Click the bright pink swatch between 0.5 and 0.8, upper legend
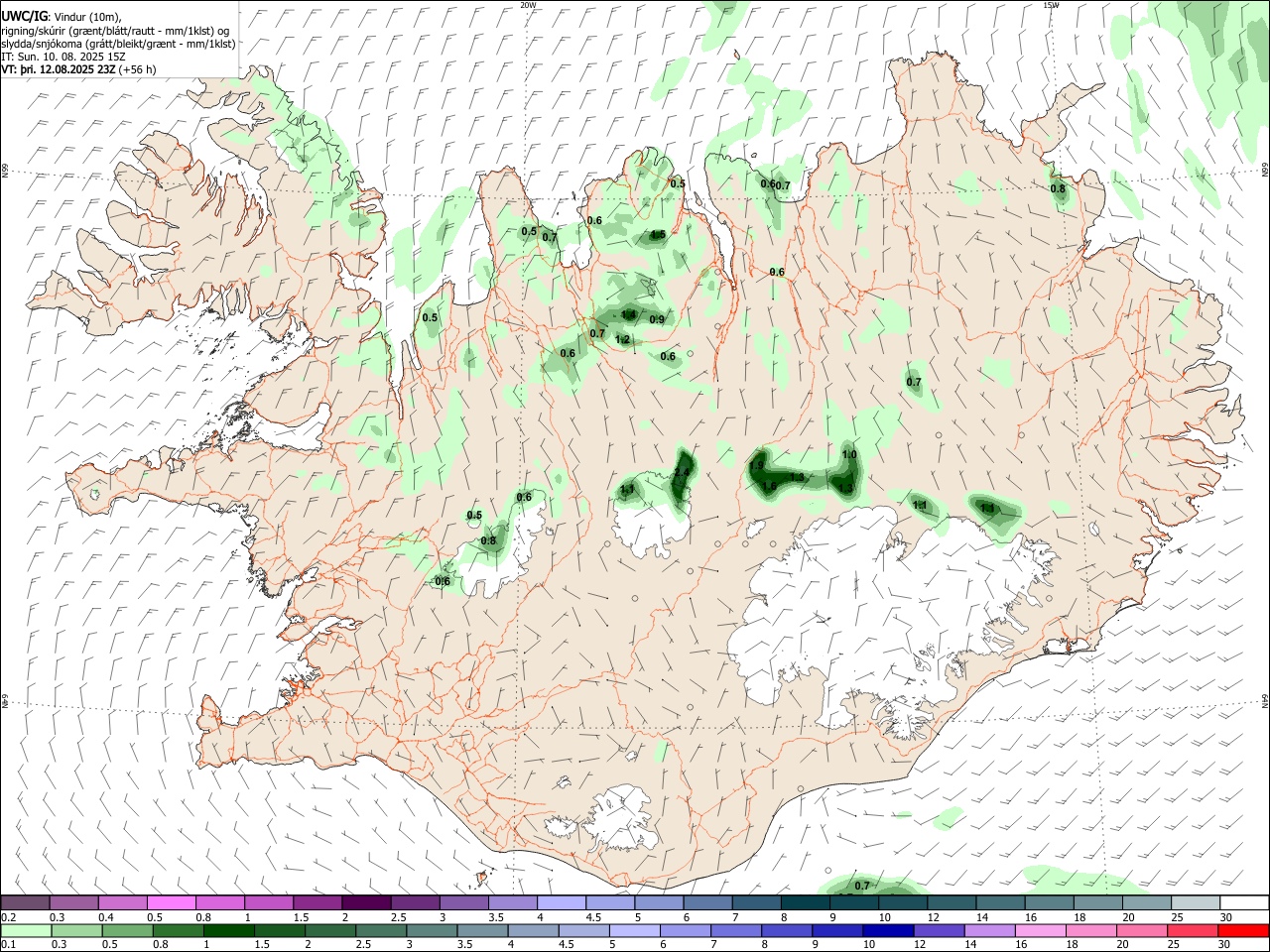Image resolution: width=1270 pixels, height=952 pixels. pos(171,903)
